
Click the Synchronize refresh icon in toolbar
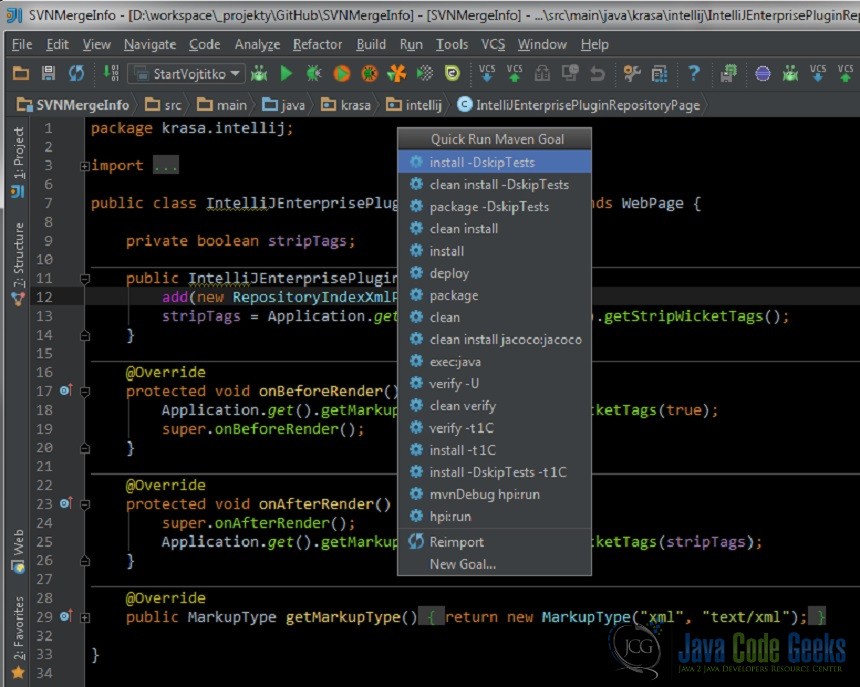click(76, 73)
